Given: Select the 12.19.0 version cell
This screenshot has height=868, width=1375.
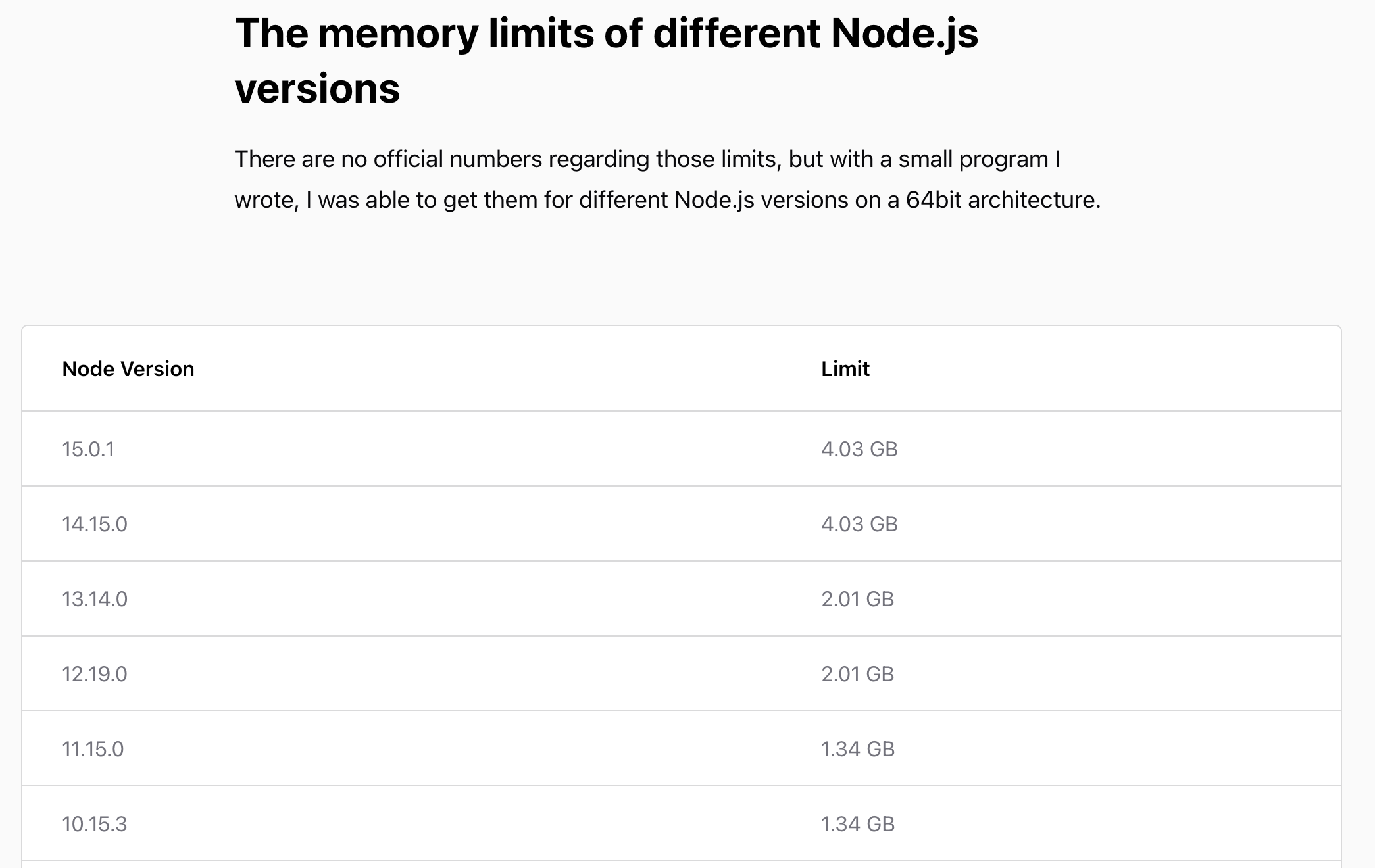Looking at the screenshot, I should [95, 674].
